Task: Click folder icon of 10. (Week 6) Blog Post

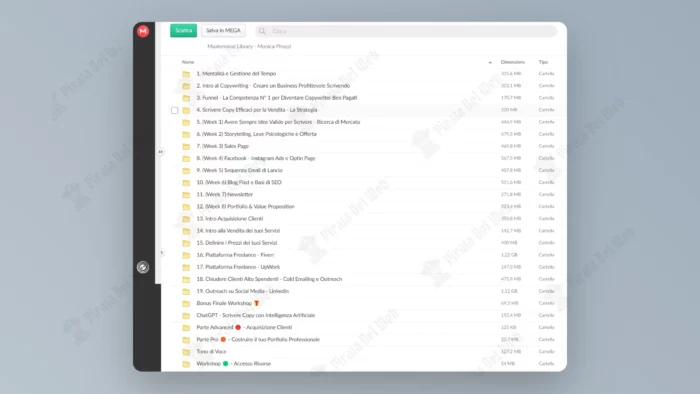Action: tap(186, 182)
